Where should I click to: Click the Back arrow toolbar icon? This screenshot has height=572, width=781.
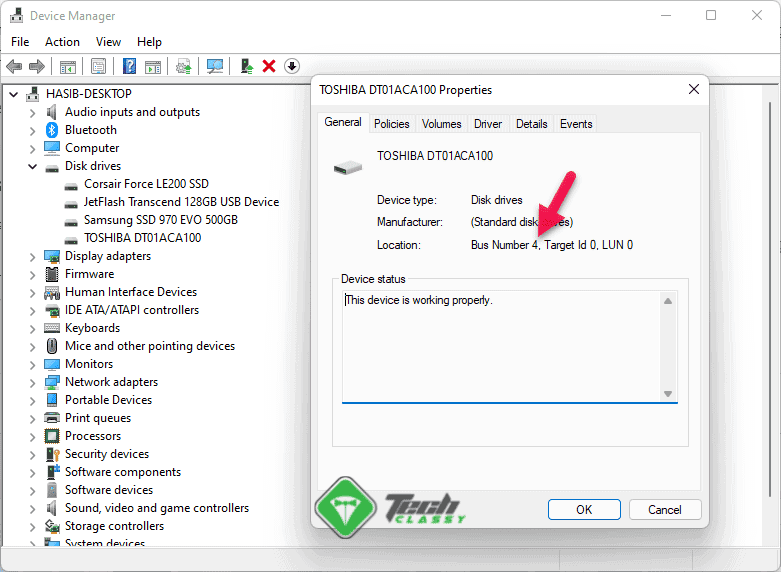(x=14, y=66)
